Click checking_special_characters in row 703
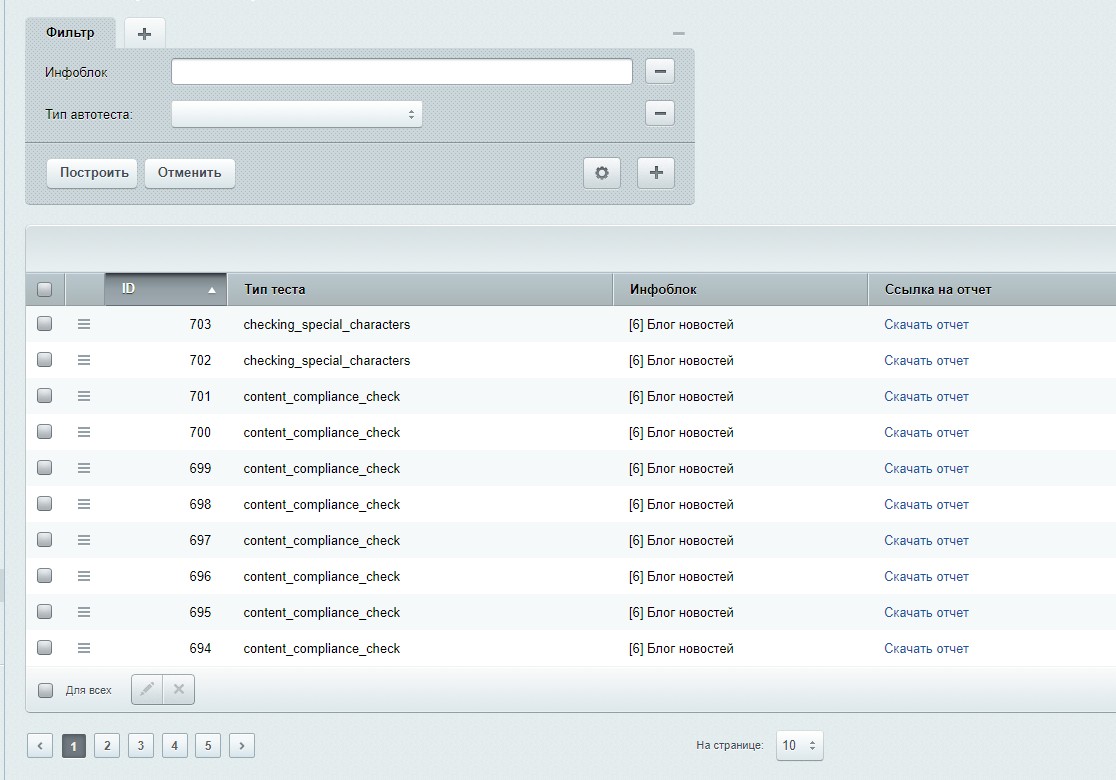This screenshot has height=780, width=1116. (327, 325)
